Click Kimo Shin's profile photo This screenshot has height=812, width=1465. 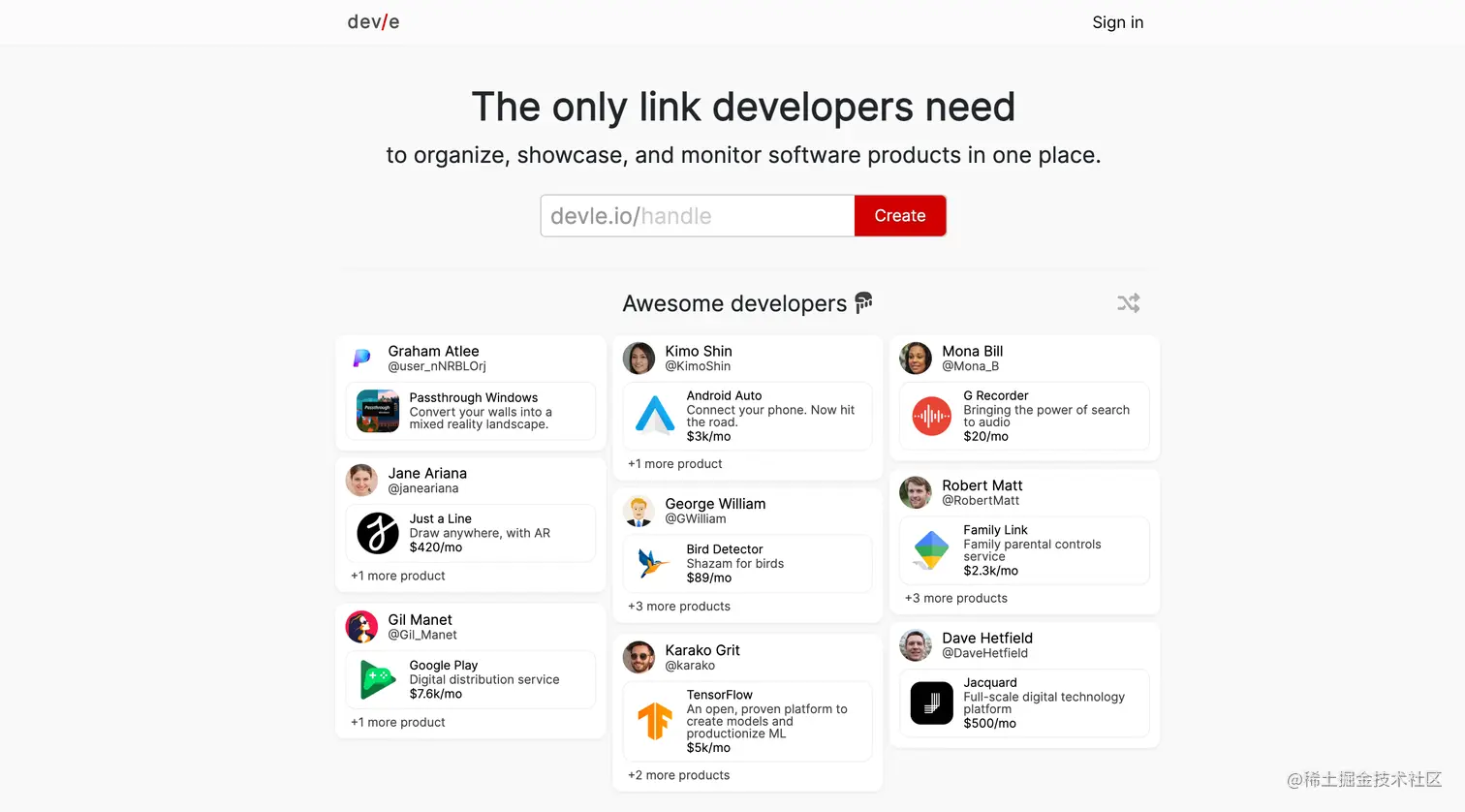coord(639,358)
